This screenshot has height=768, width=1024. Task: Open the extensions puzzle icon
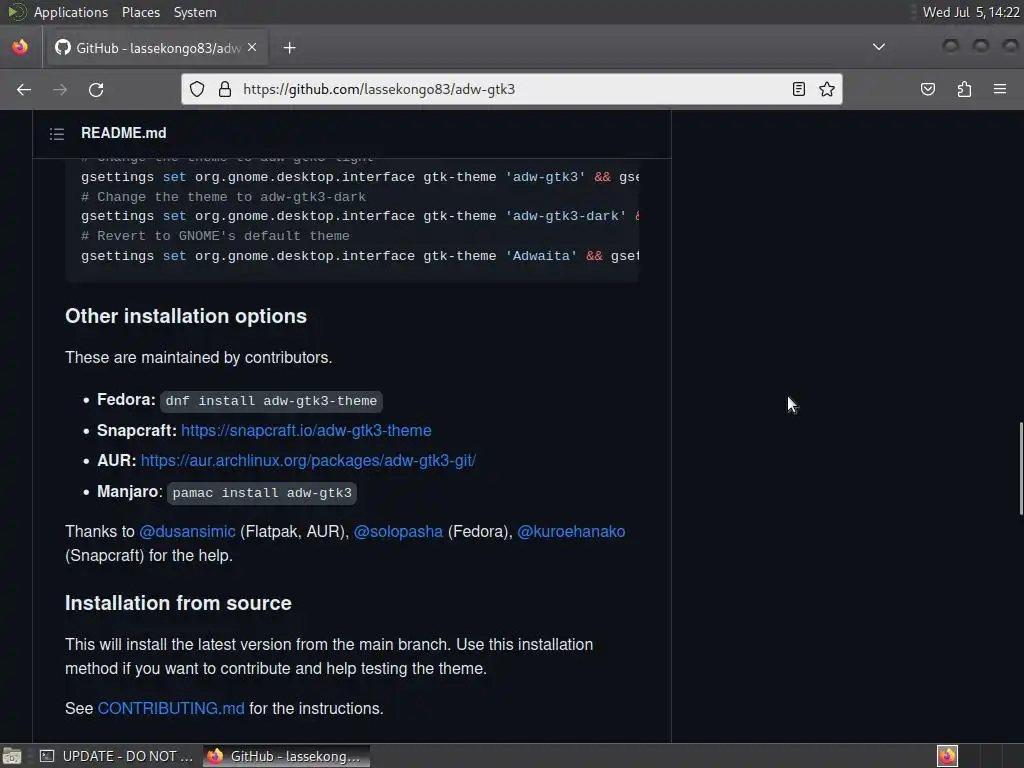click(964, 89)
